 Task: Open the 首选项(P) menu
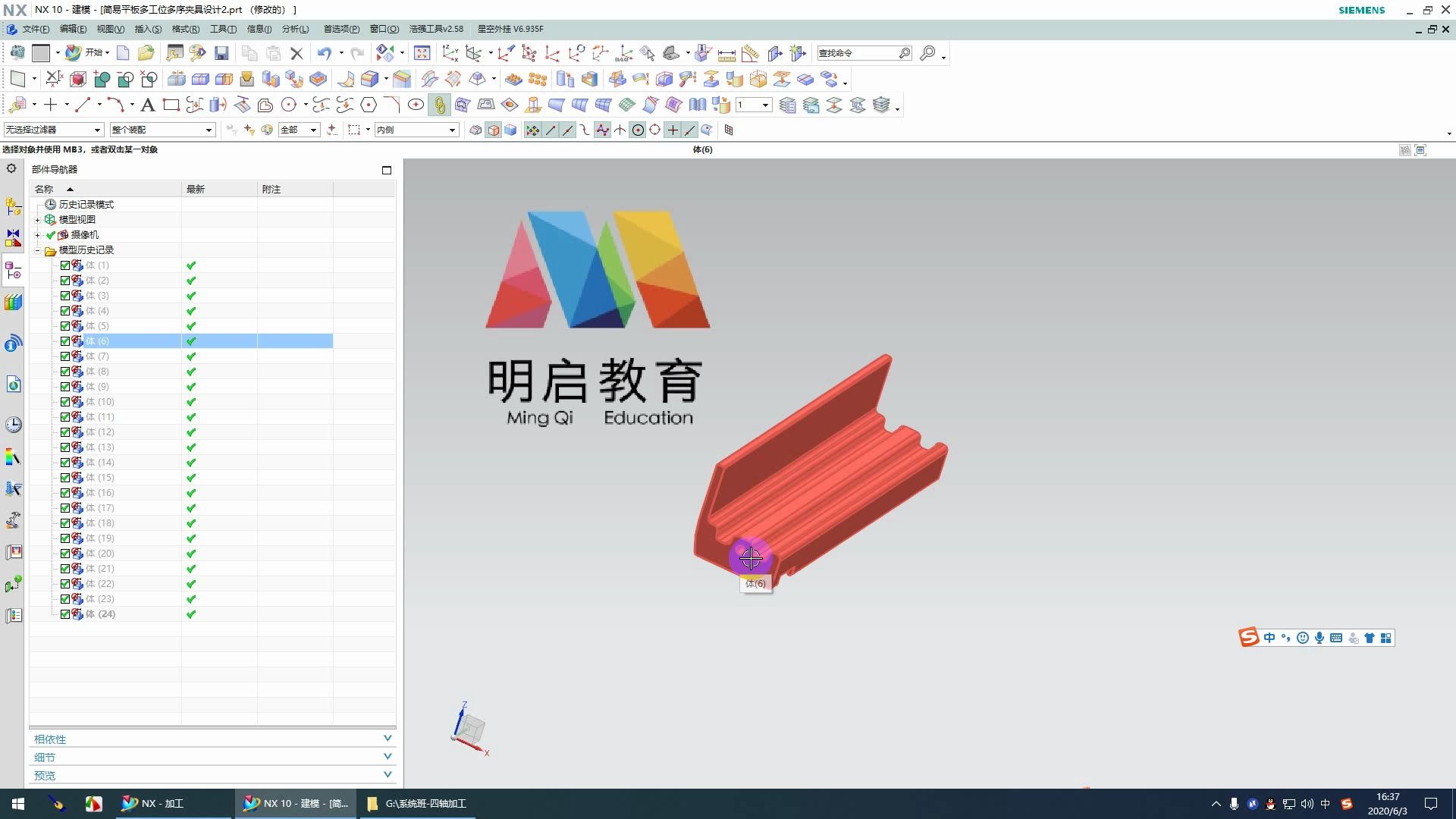[341, 29]
